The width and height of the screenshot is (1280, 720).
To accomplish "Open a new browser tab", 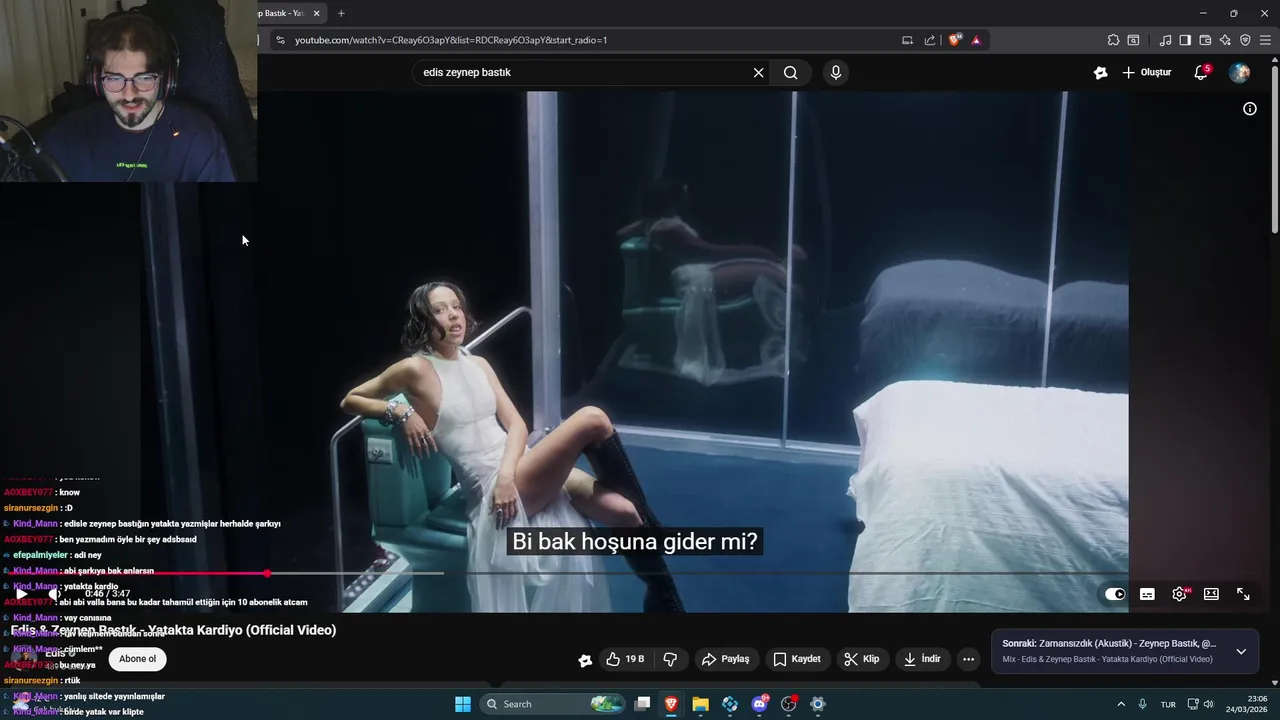I will [x=341, y=13].
